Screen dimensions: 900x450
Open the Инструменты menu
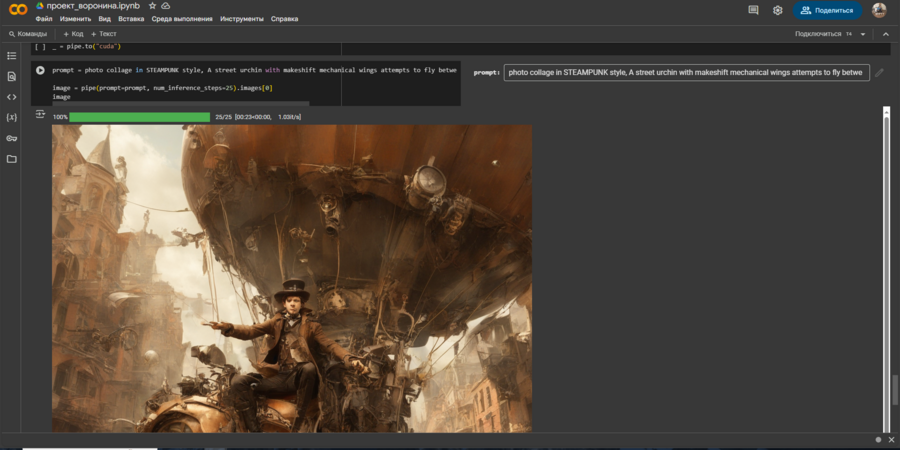point(242,19)
